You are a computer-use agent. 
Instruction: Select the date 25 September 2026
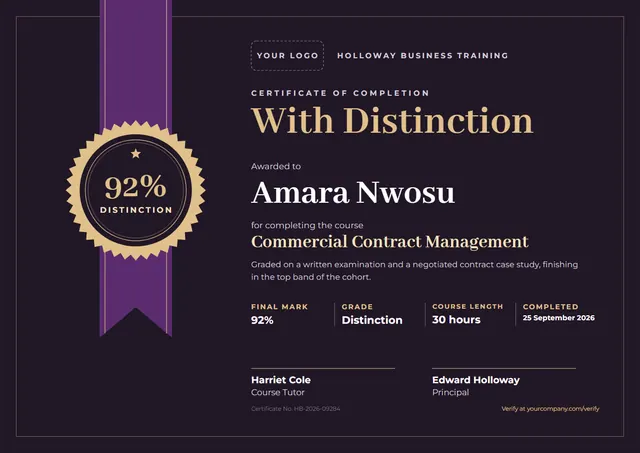559,318
